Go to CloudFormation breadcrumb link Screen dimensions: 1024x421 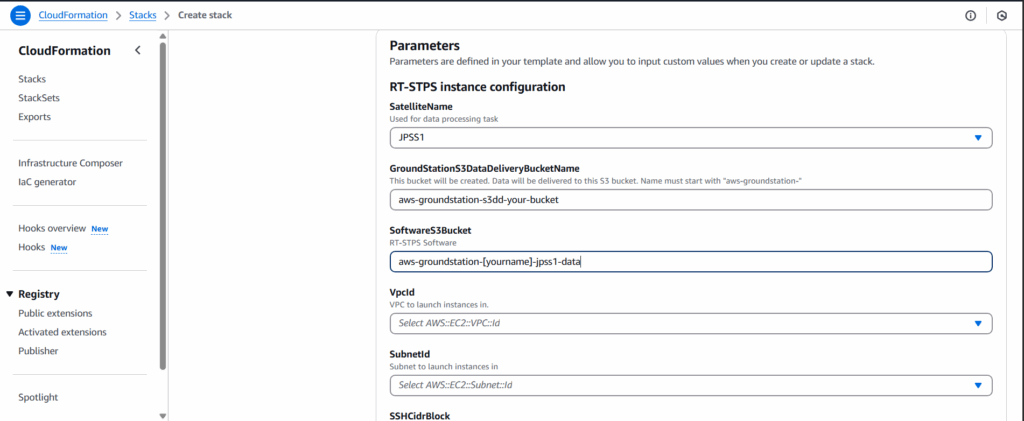(x=73, y=16)
